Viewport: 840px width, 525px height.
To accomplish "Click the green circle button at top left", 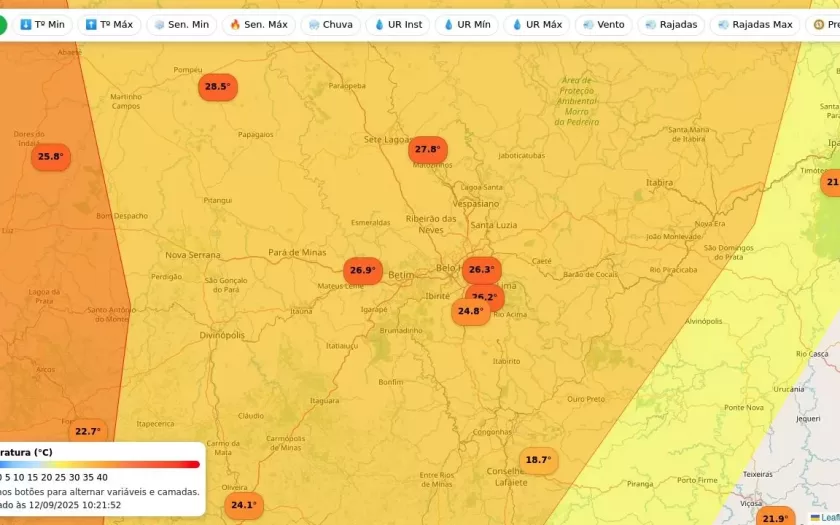I will point(3,24).
